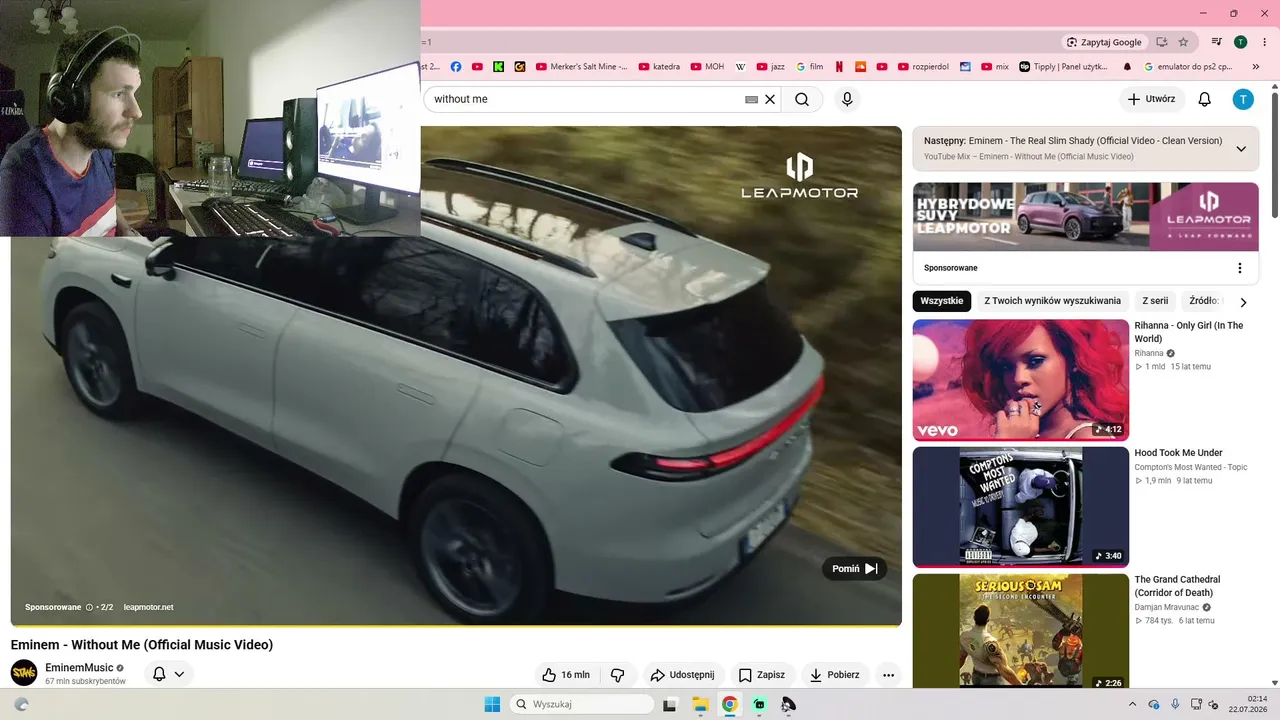Open options menu for the sponsored ad
Screen dimensions: 1280x720
click(1240, 268)
